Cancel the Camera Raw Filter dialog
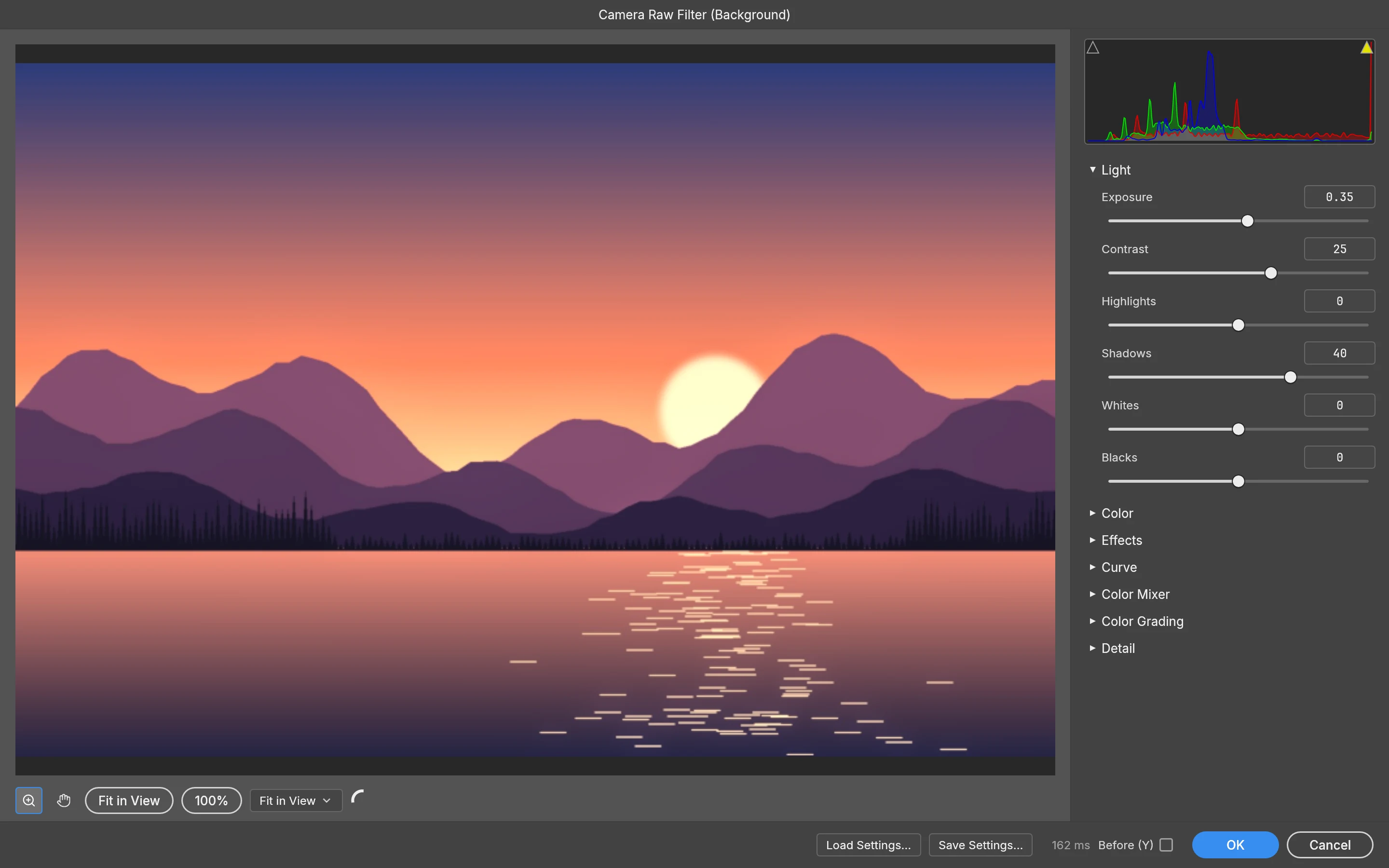Screen dimensions: 1389x868 click(x=1330, y=845)
